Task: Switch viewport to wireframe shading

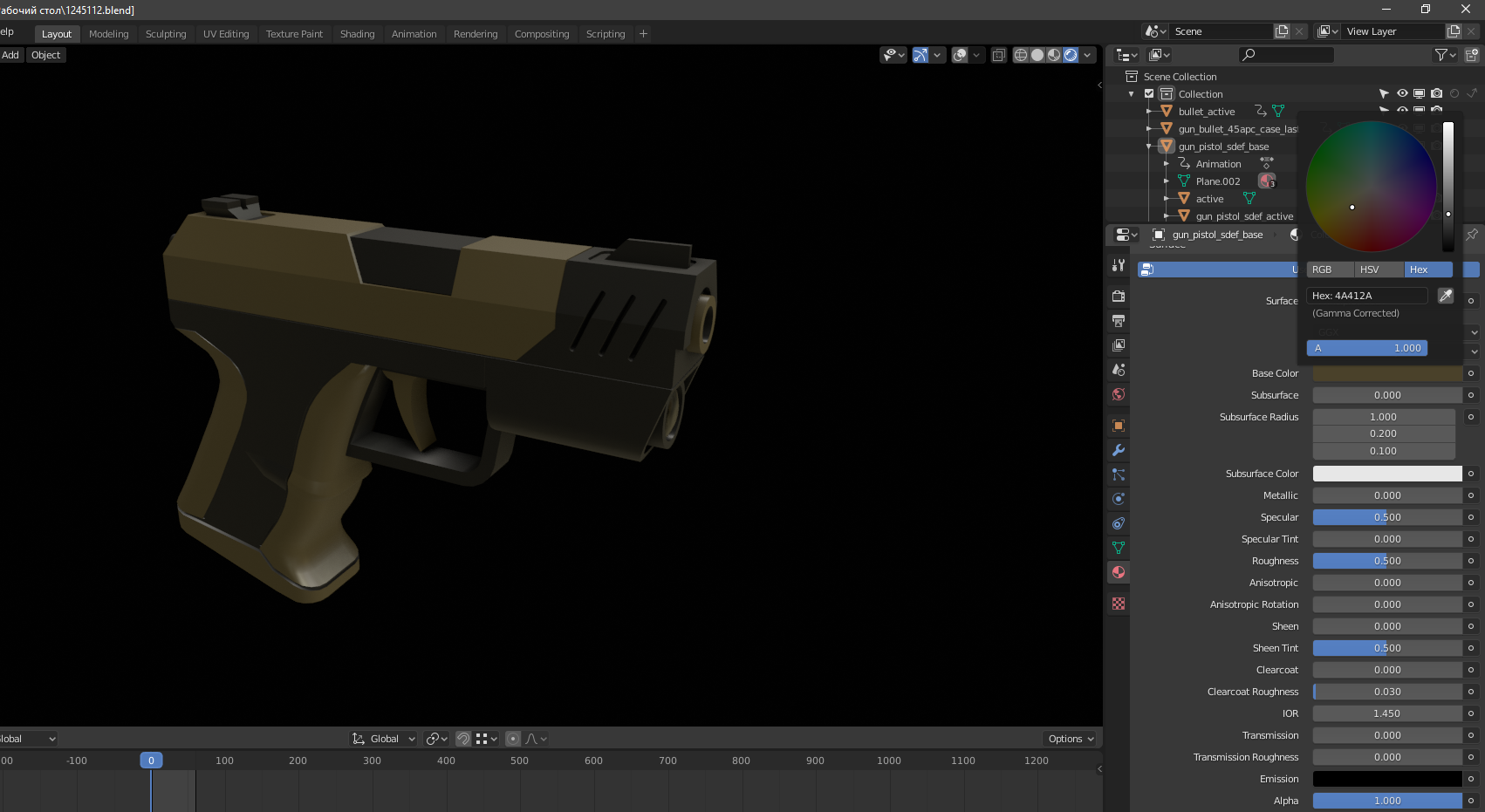Action: click(1020, 55)
